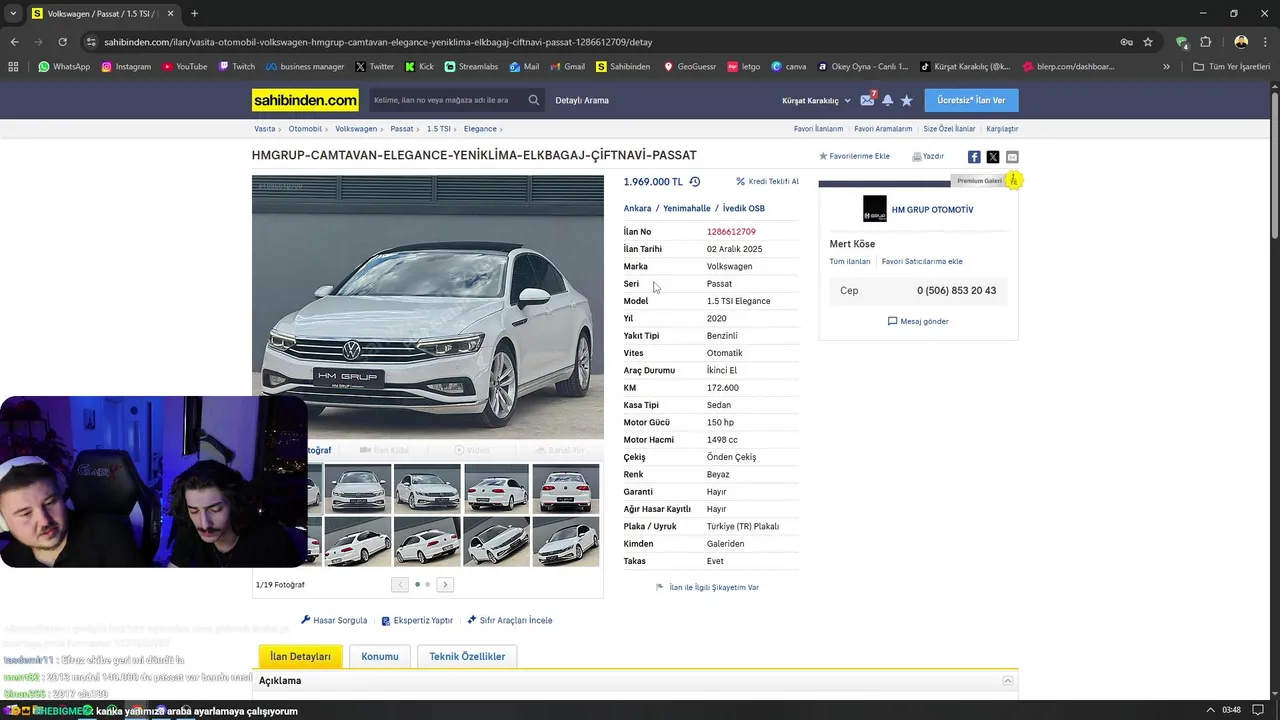Open GeoGuessr bookmark
The width and height of the screenshot is (1280, 720).
tap(689, 67)
